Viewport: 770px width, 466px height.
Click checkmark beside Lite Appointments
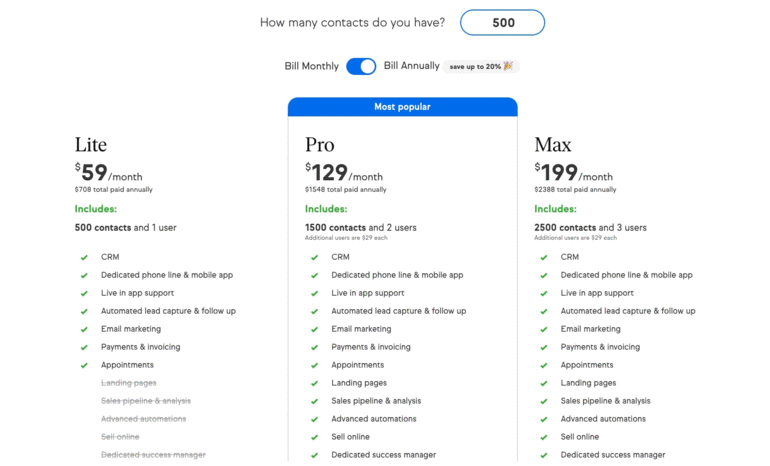(x=84, y=365)
